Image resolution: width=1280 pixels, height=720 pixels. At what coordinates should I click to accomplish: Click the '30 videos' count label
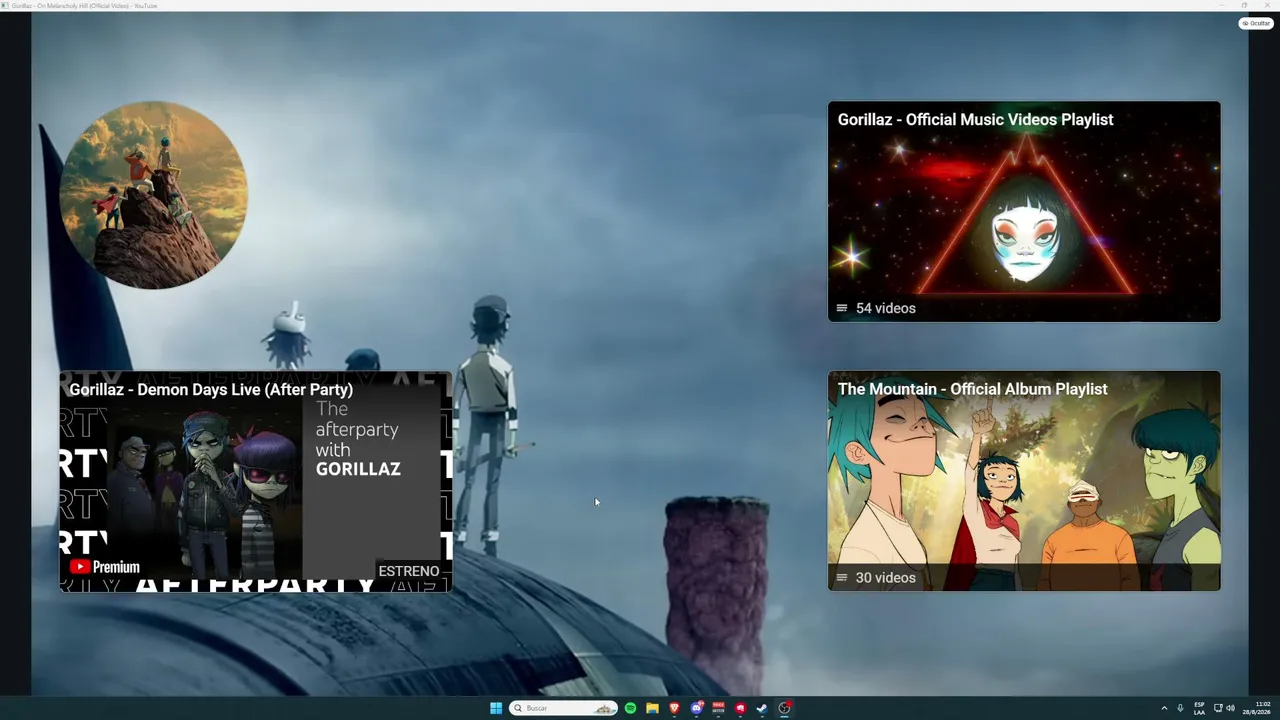[x=886, y=577]
